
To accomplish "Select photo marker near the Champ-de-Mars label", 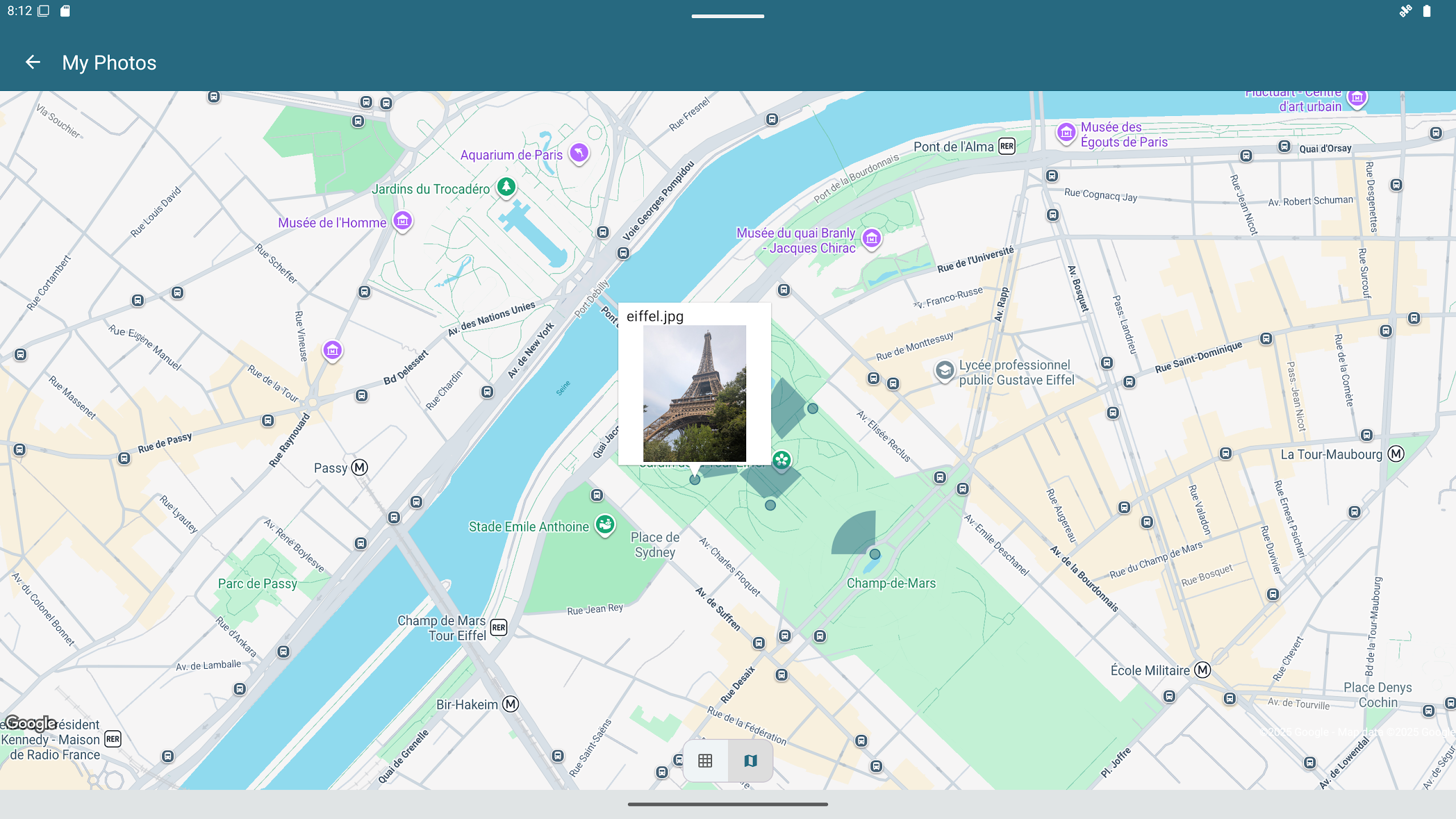I will click(875, 553).
